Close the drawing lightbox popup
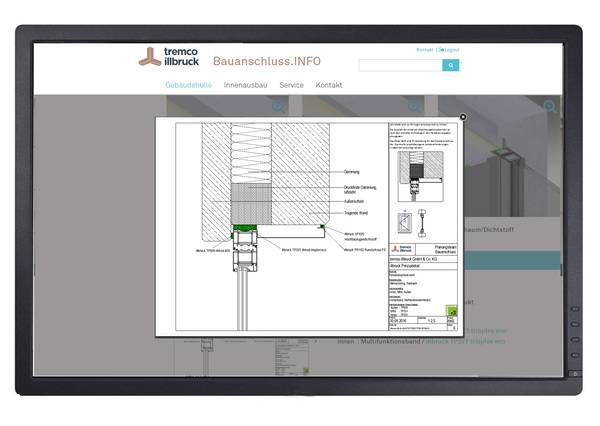Viewport: 600px width, 426px height. [462, 117]
